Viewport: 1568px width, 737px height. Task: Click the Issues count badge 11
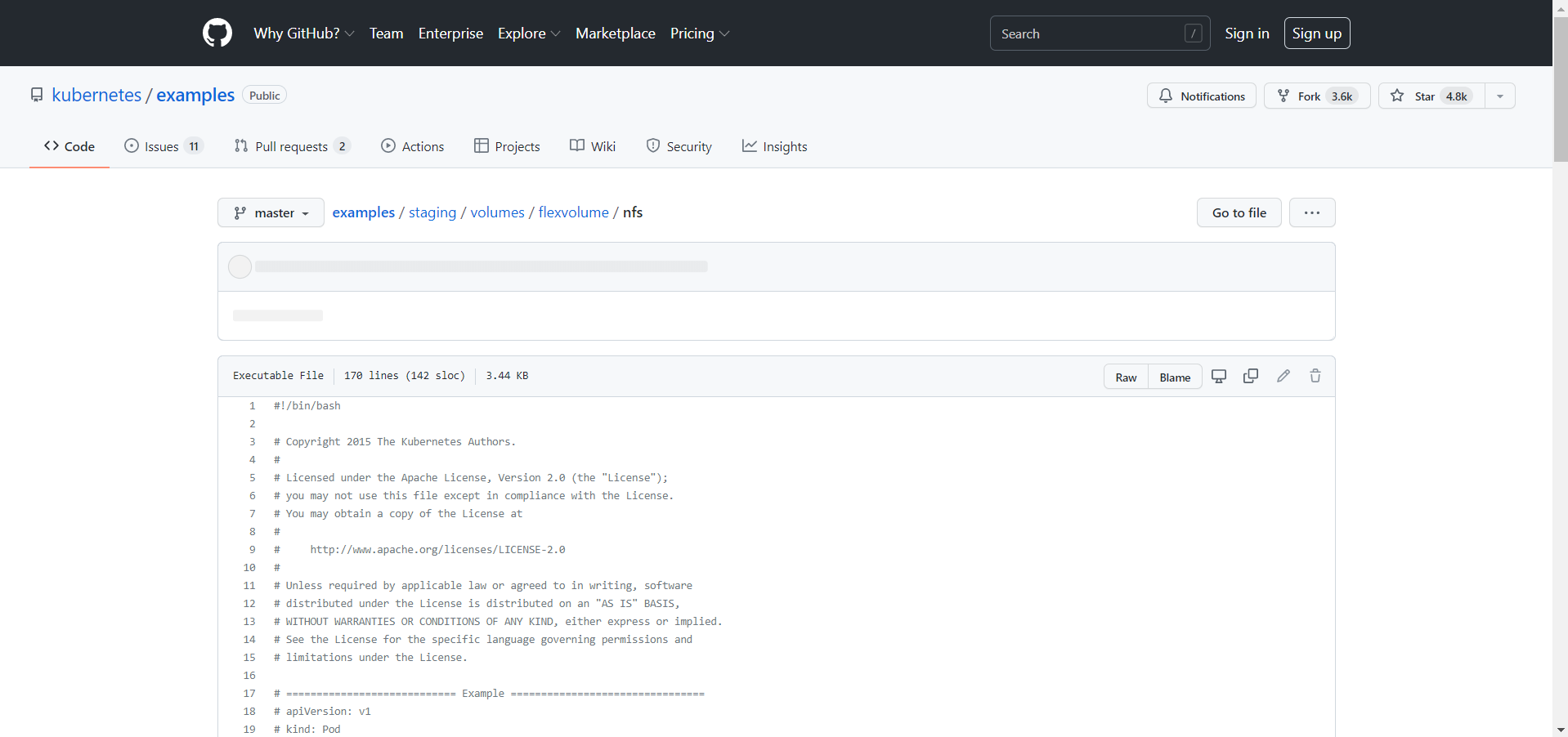tap(194, 146)
